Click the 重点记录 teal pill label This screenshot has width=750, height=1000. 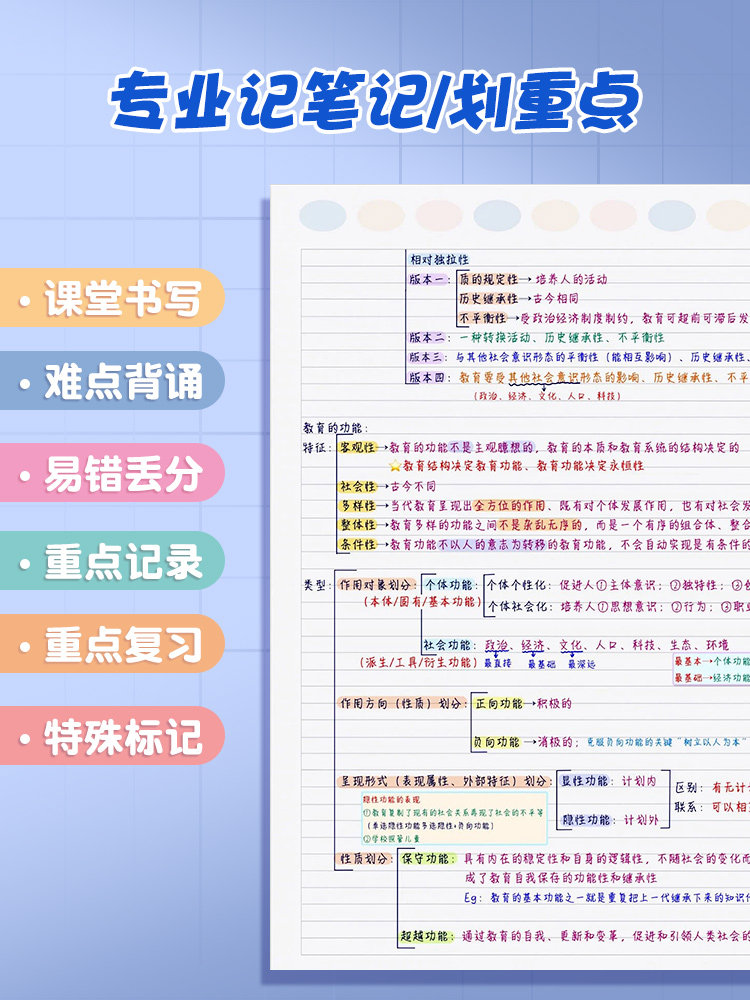(112, 561)
